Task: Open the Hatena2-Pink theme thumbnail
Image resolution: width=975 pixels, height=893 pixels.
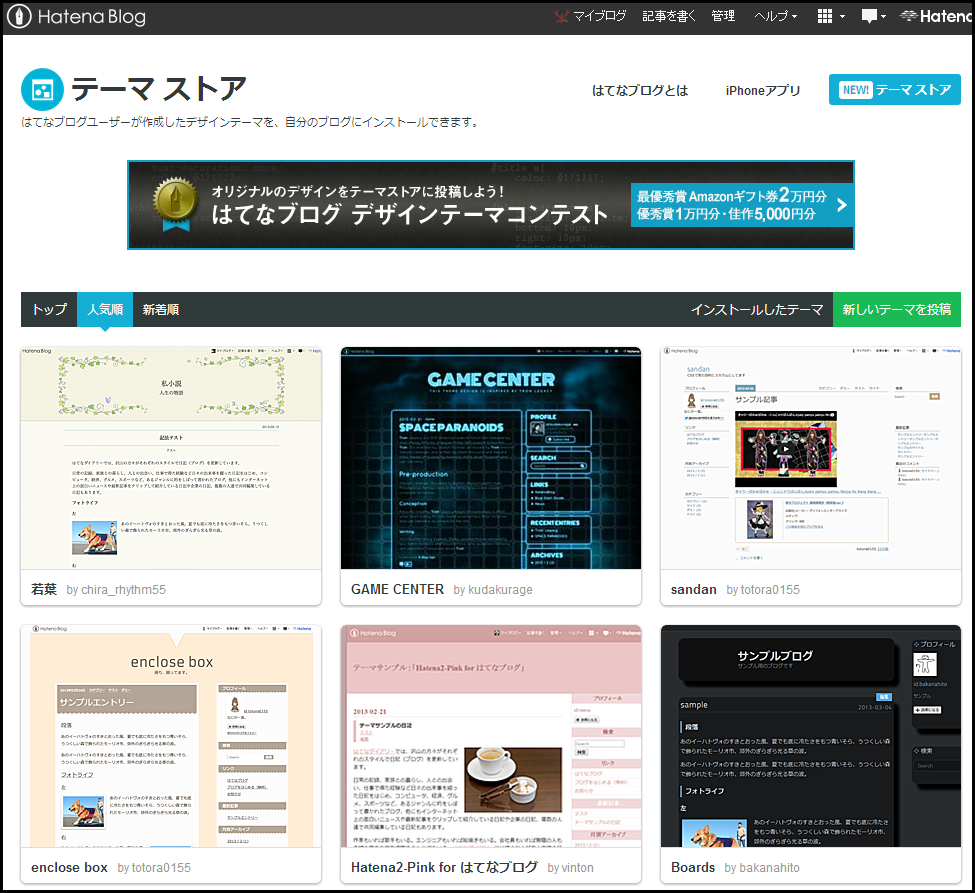Action: tap(491, 736)
